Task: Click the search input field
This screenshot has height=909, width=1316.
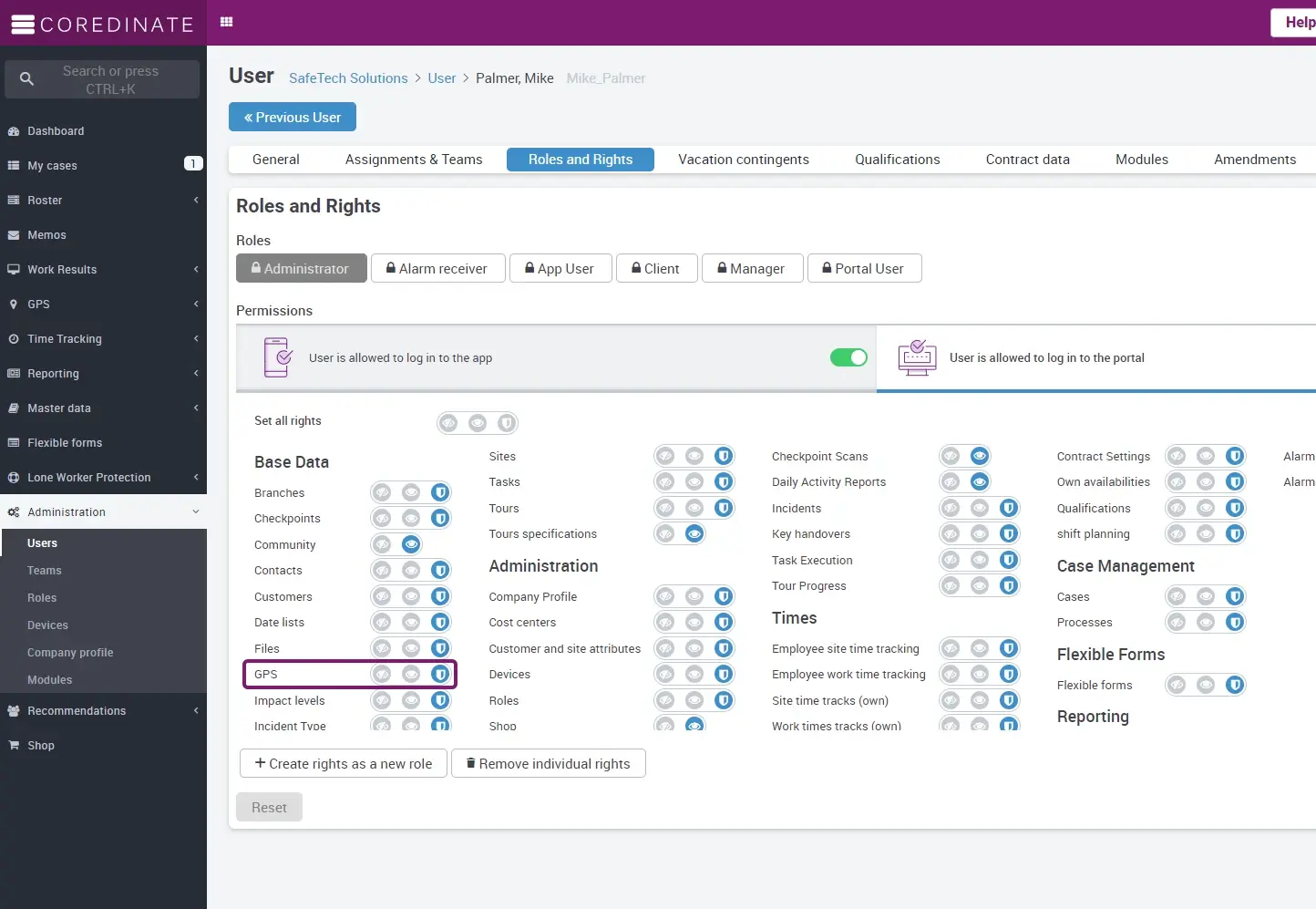Action: pos(110,79)
